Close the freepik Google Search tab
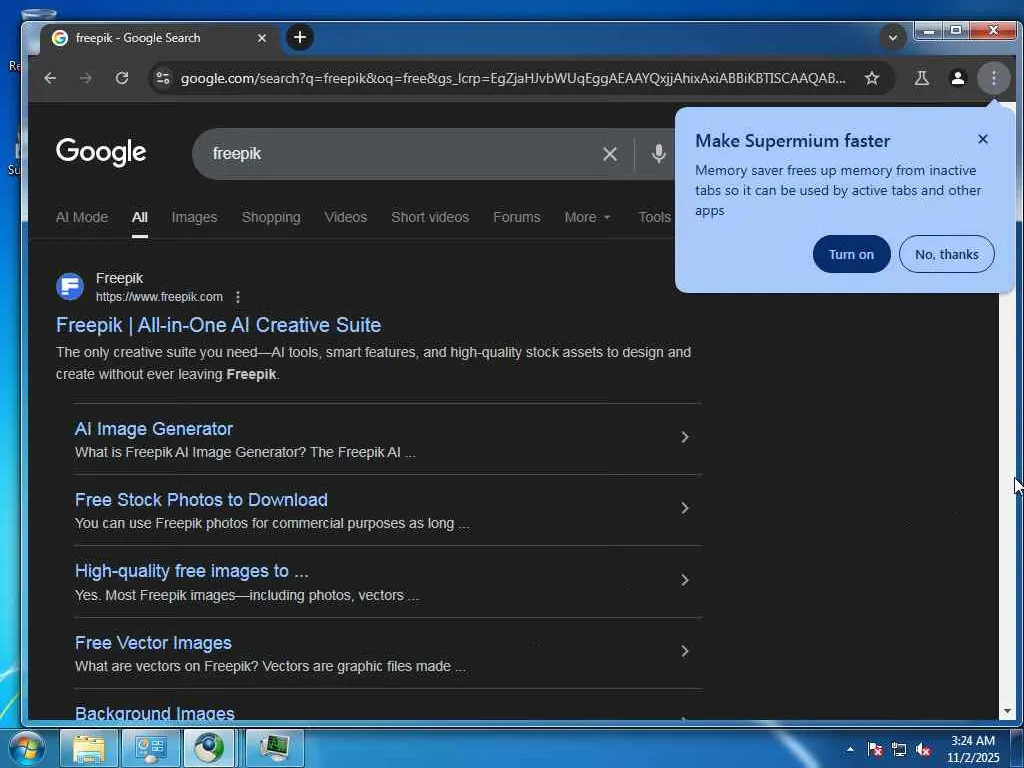This screenshot has height=768, width=1024. [x=261, y=38]
